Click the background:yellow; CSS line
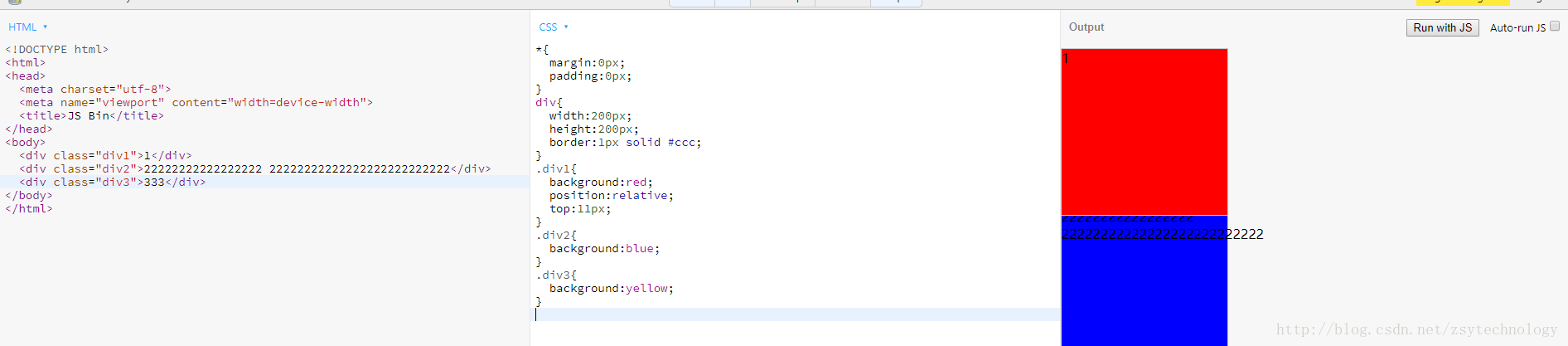This screenshot has width=1568, height=346. coord(612,289)
